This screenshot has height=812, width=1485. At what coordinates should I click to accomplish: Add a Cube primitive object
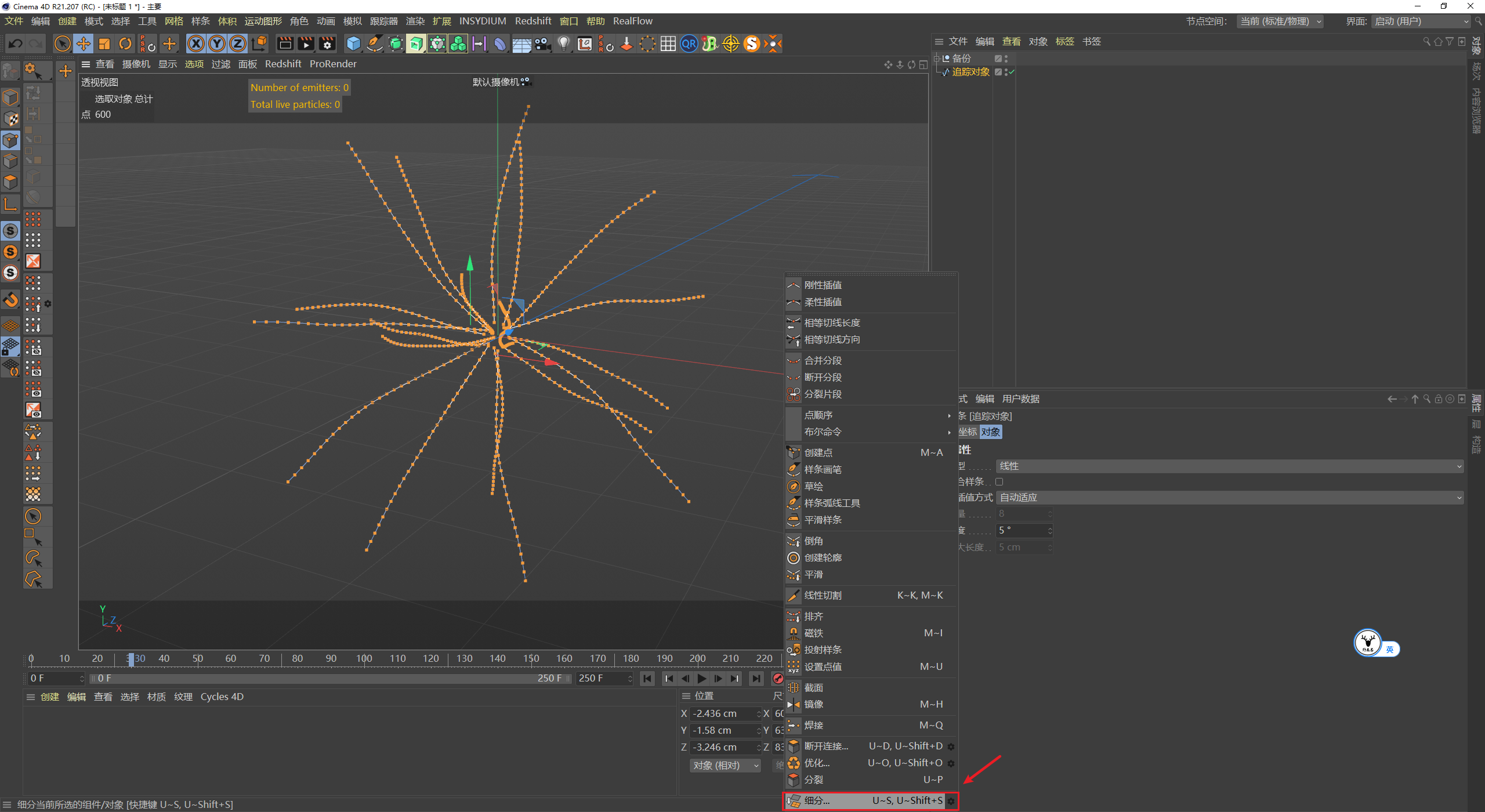353,43
